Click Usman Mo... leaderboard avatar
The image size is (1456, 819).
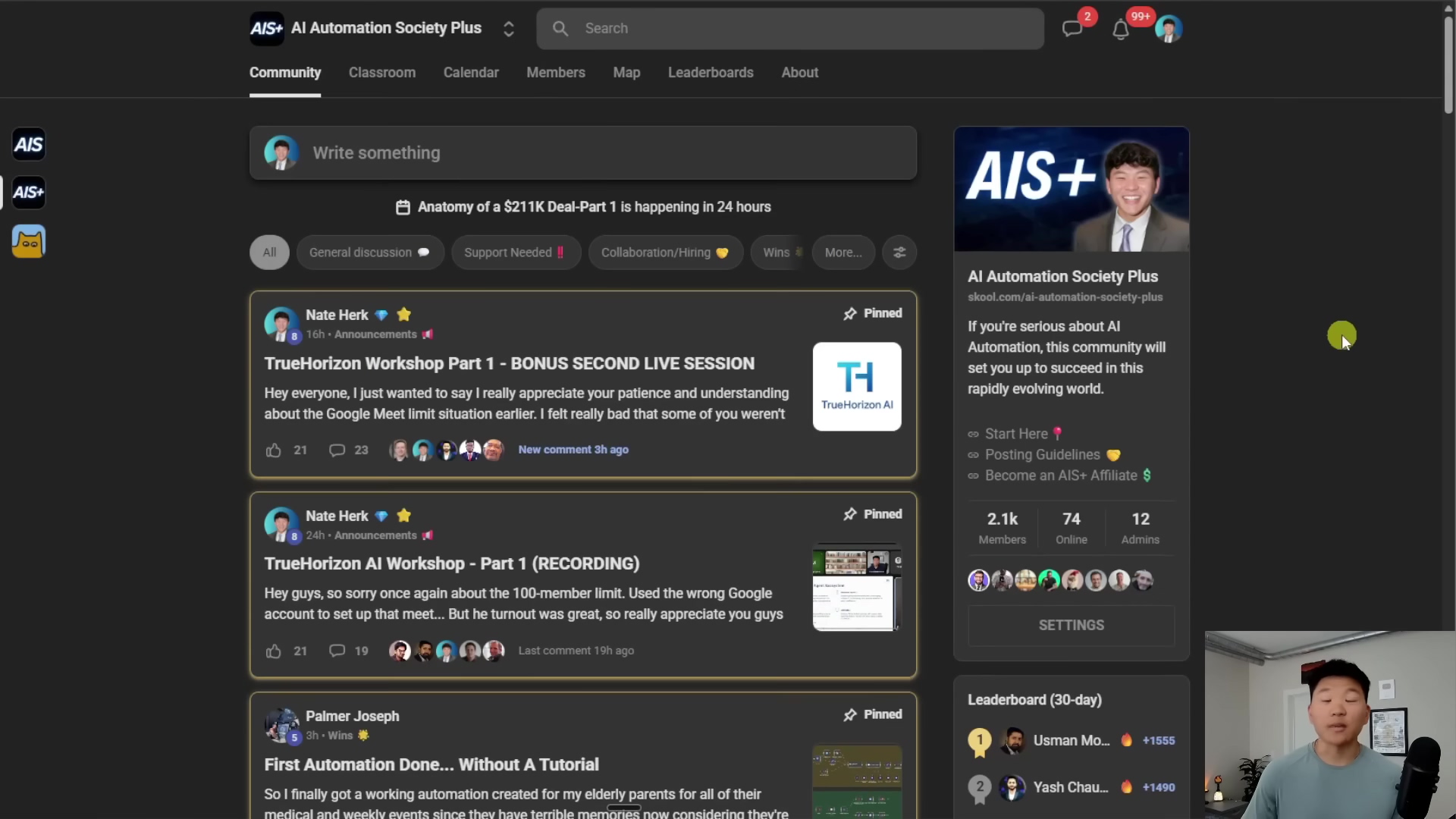click(x=1012, y=741)
